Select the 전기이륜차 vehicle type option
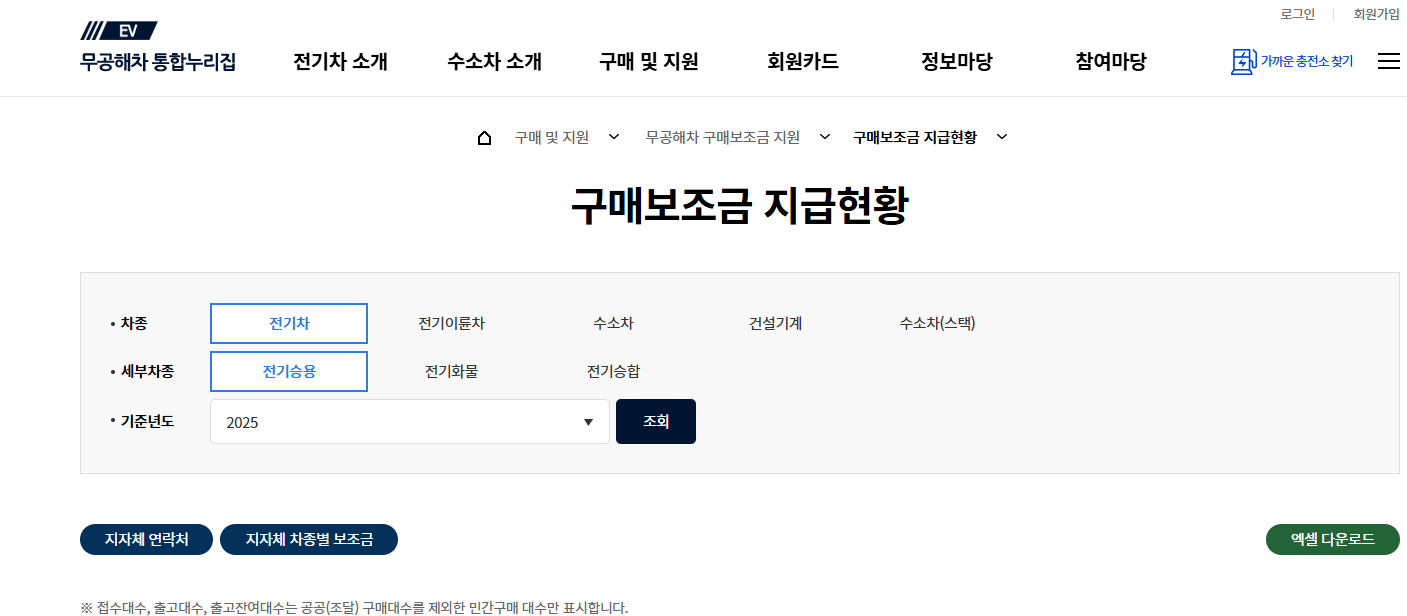The image size is (1407, 616). tap(450, 323)
